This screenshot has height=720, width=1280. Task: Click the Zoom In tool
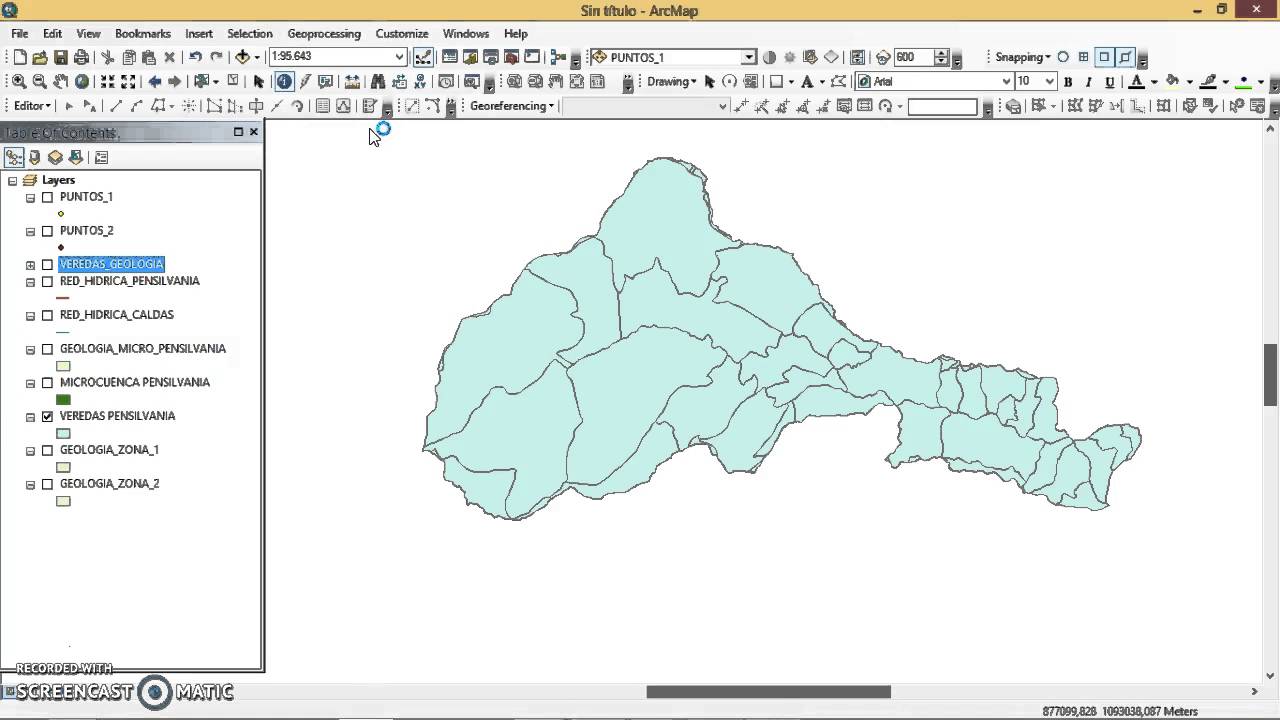[18, 81]
